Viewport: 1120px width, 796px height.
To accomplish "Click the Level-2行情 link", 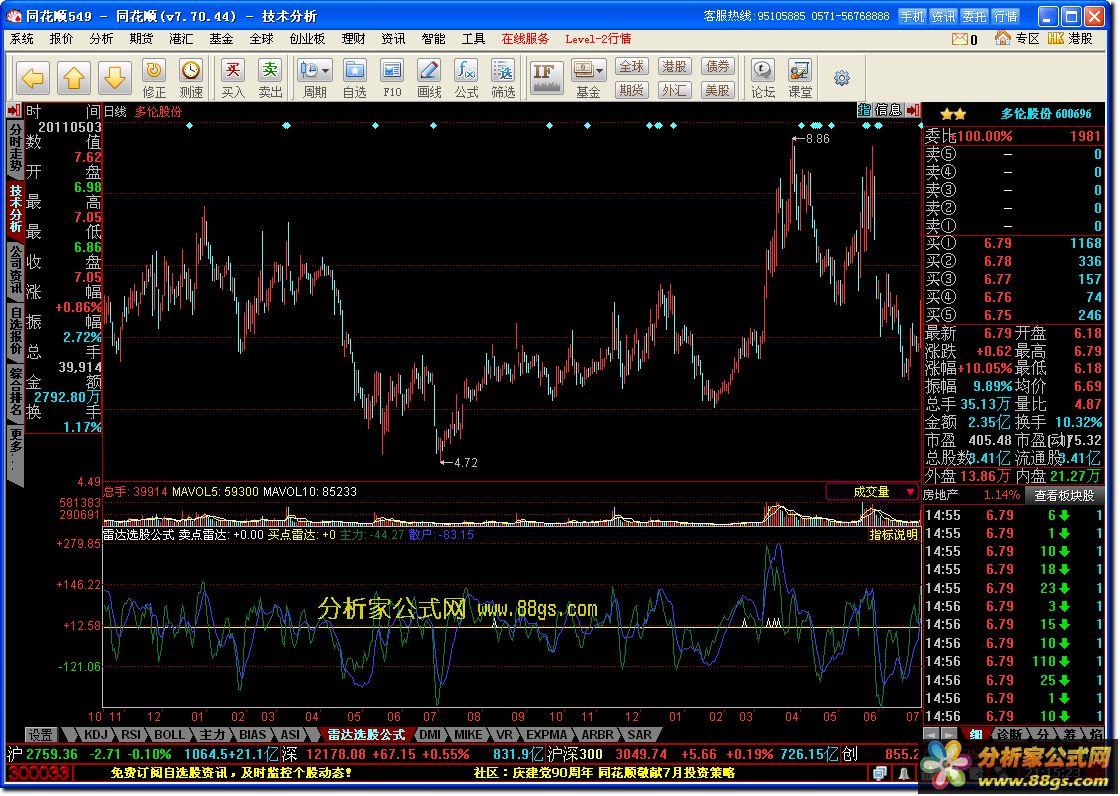I will point(598,39).
